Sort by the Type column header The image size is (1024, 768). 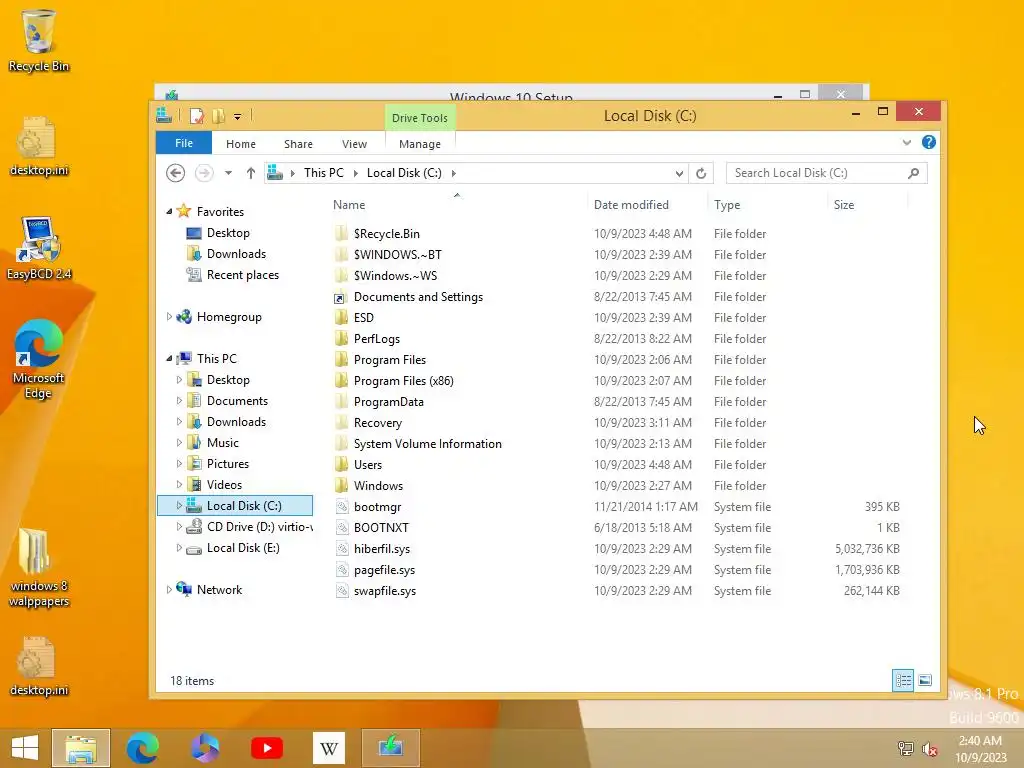pos(767,205)
